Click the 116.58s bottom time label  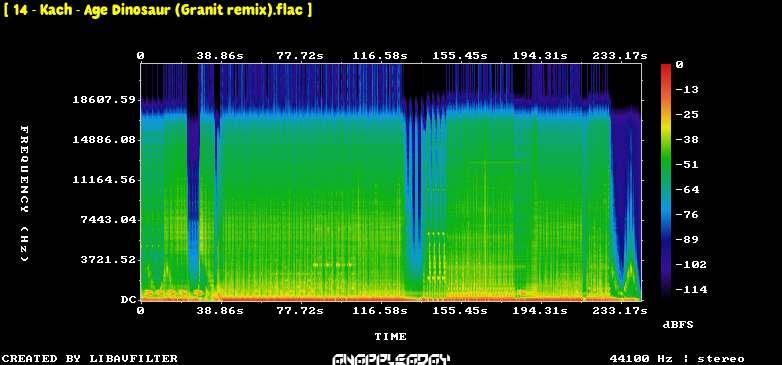pyautogui.click(x=380, y=311)
